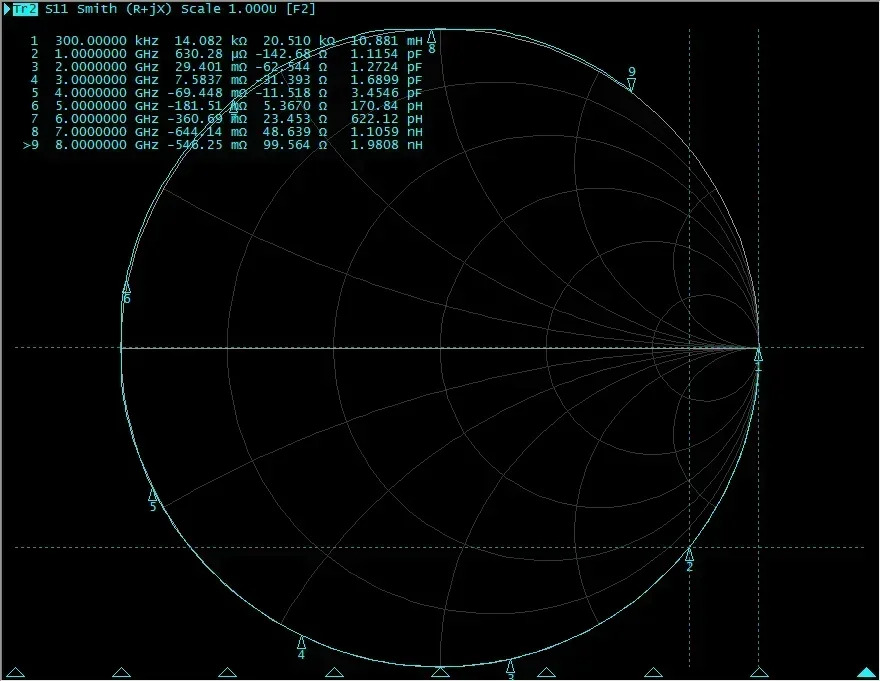The image size is (880, 681).
Task: Click the 10.881 mH inductance value
Action: pyautogui.click(x=386, y=40)
